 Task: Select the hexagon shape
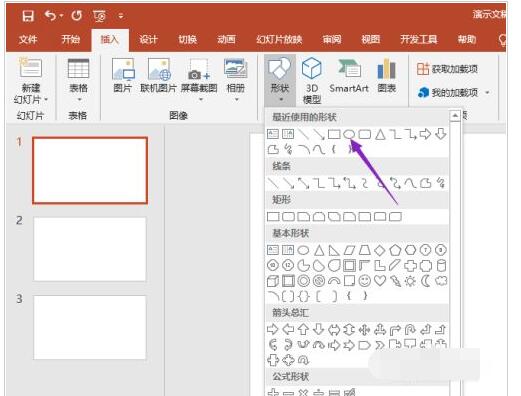410,250
